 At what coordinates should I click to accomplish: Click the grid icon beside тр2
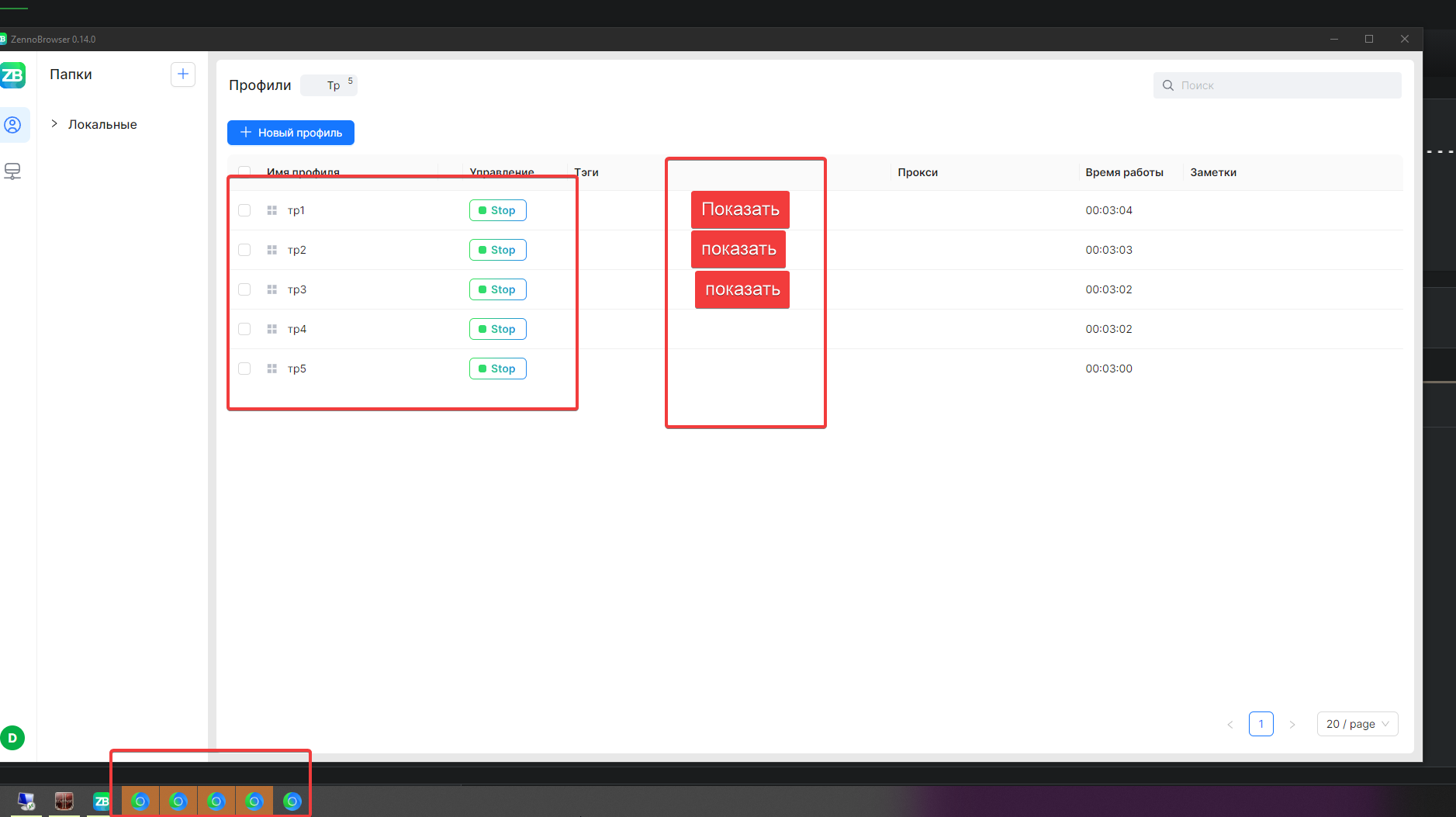click(x=272, y=250)
